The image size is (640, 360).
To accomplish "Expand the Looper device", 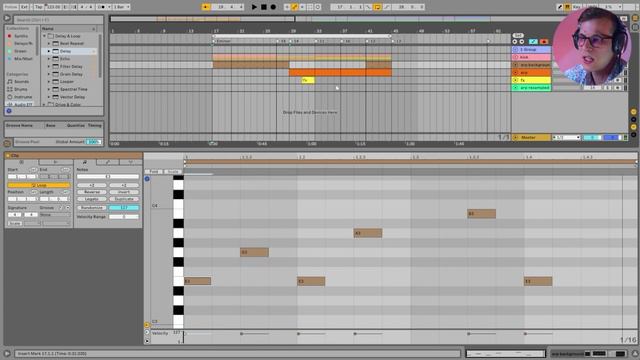I will pos(49,82).
